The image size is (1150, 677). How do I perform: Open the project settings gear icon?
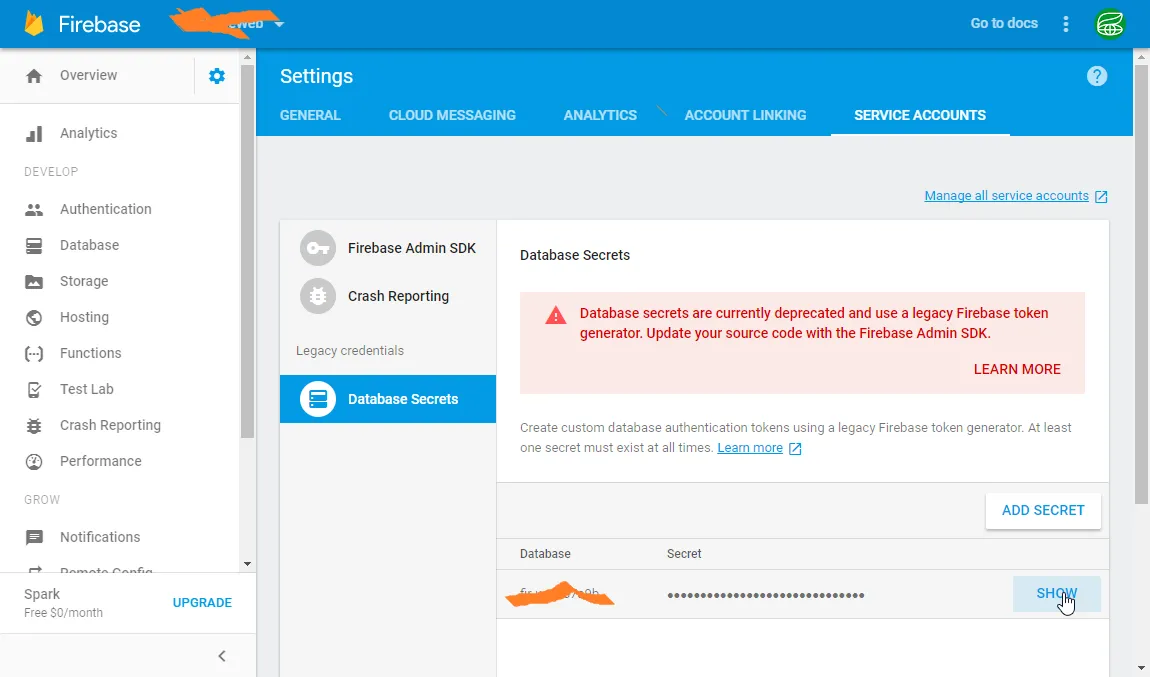216,76
